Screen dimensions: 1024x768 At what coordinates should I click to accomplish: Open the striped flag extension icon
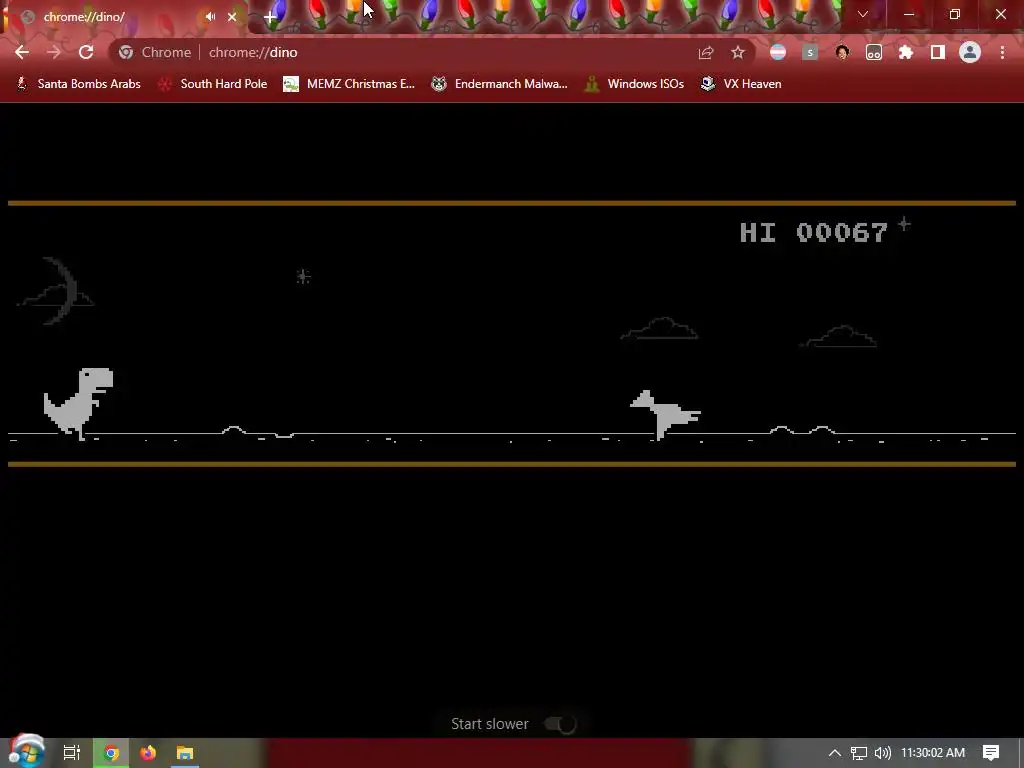tap(778, 52)
